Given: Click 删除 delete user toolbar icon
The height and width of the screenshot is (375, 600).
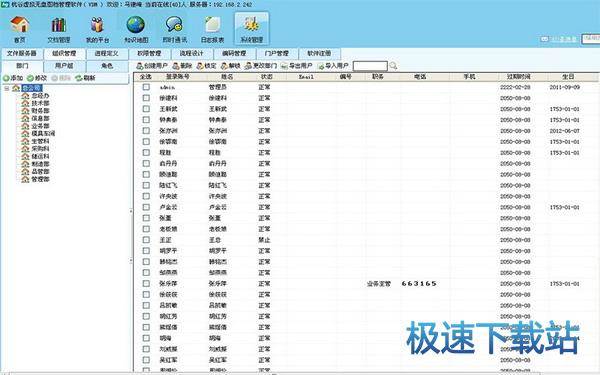Looking at the screenshot, I should coord(176,66).
